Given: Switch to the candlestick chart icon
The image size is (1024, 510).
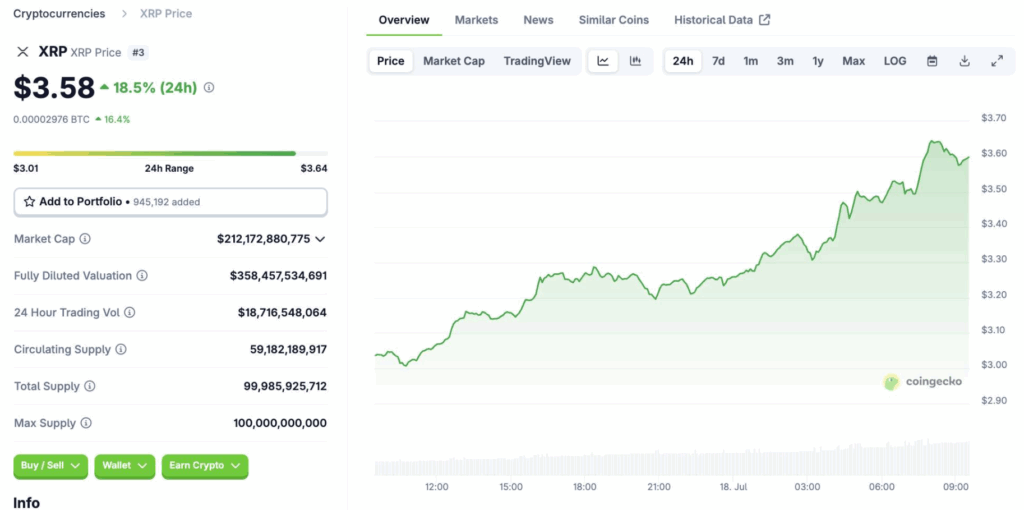Looking at the screenshot, I should (x=635, y=61).
